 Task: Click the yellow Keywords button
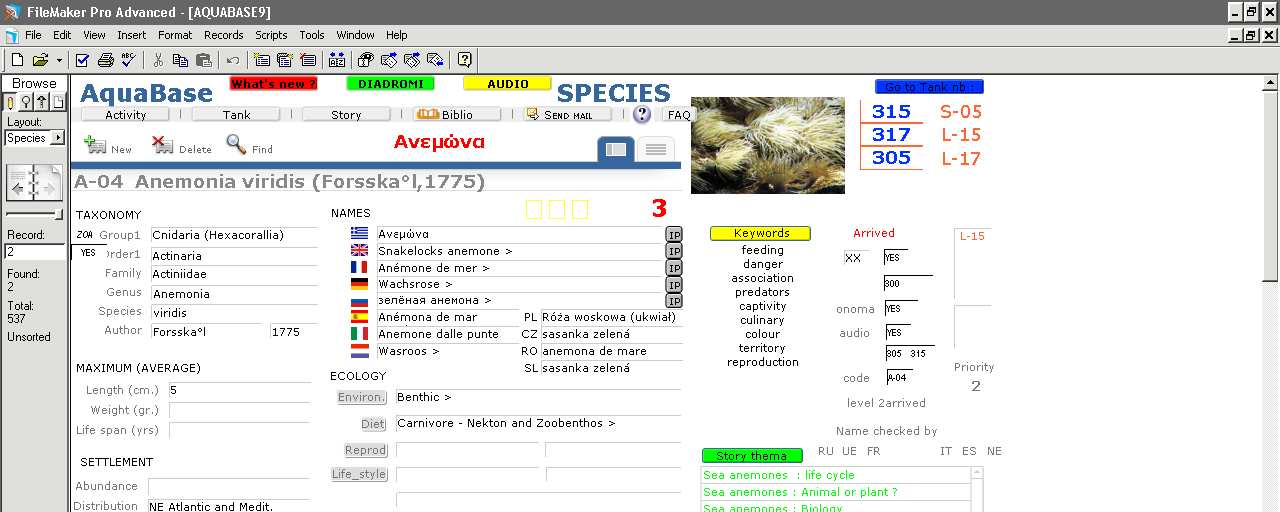760,233
